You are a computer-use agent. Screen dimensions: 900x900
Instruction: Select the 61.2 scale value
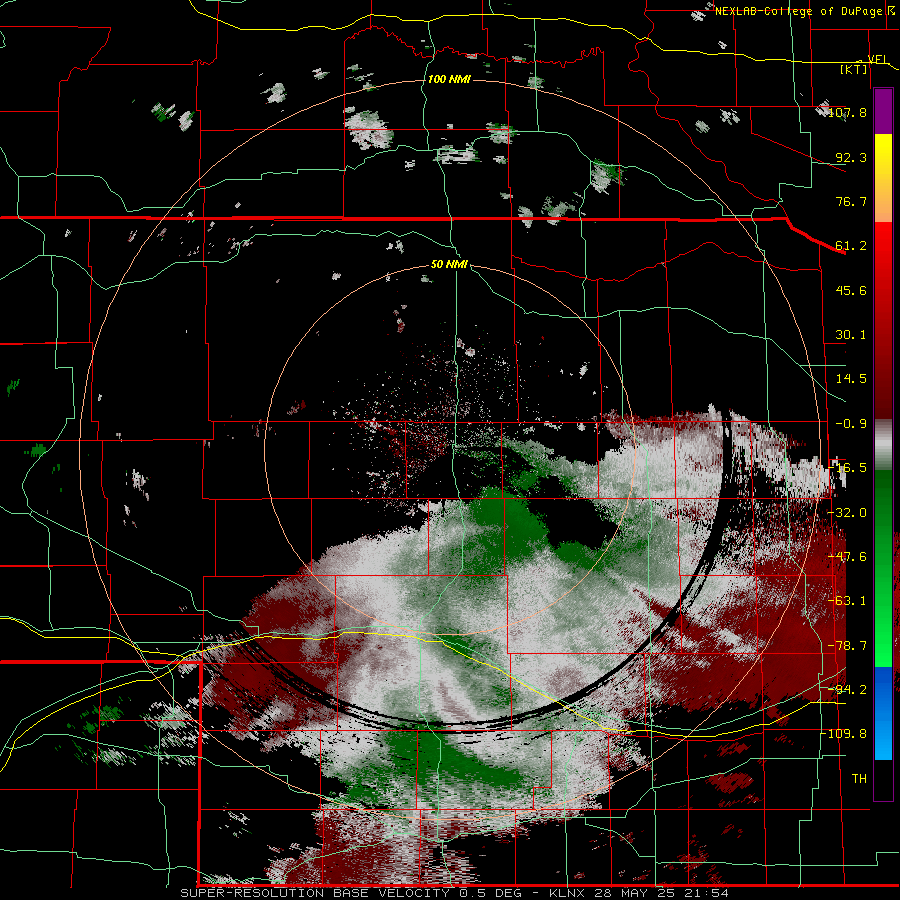click(852, 246)
